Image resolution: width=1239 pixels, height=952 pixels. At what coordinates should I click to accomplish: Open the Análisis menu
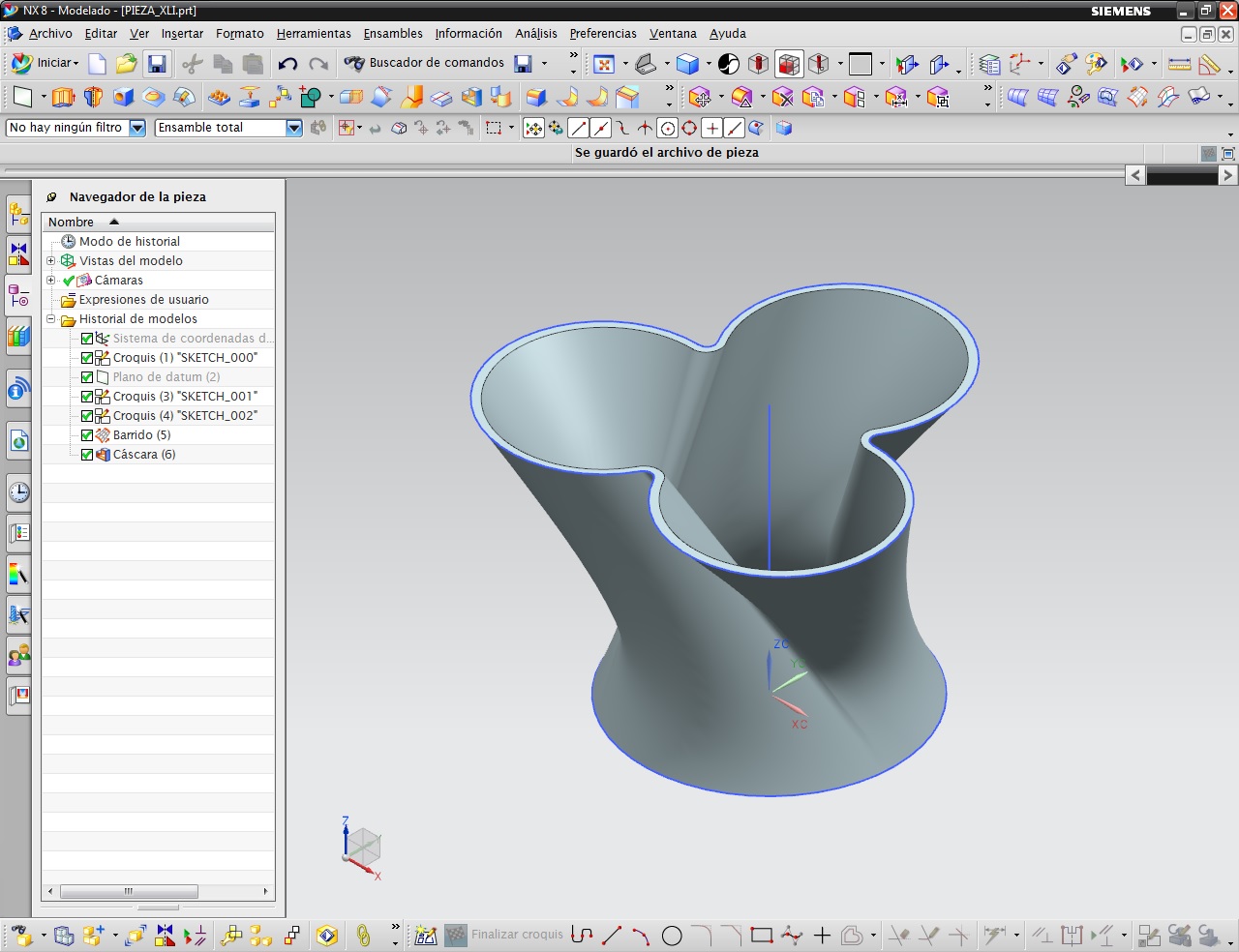tap(535, 34)
